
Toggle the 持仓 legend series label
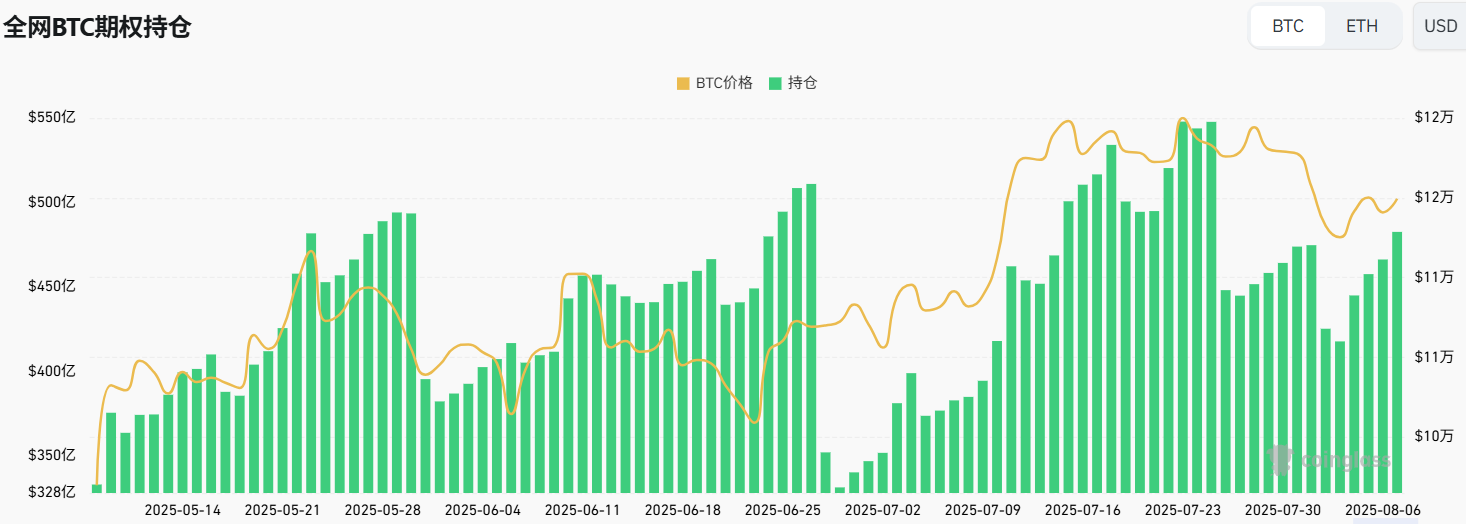(802, 83)
